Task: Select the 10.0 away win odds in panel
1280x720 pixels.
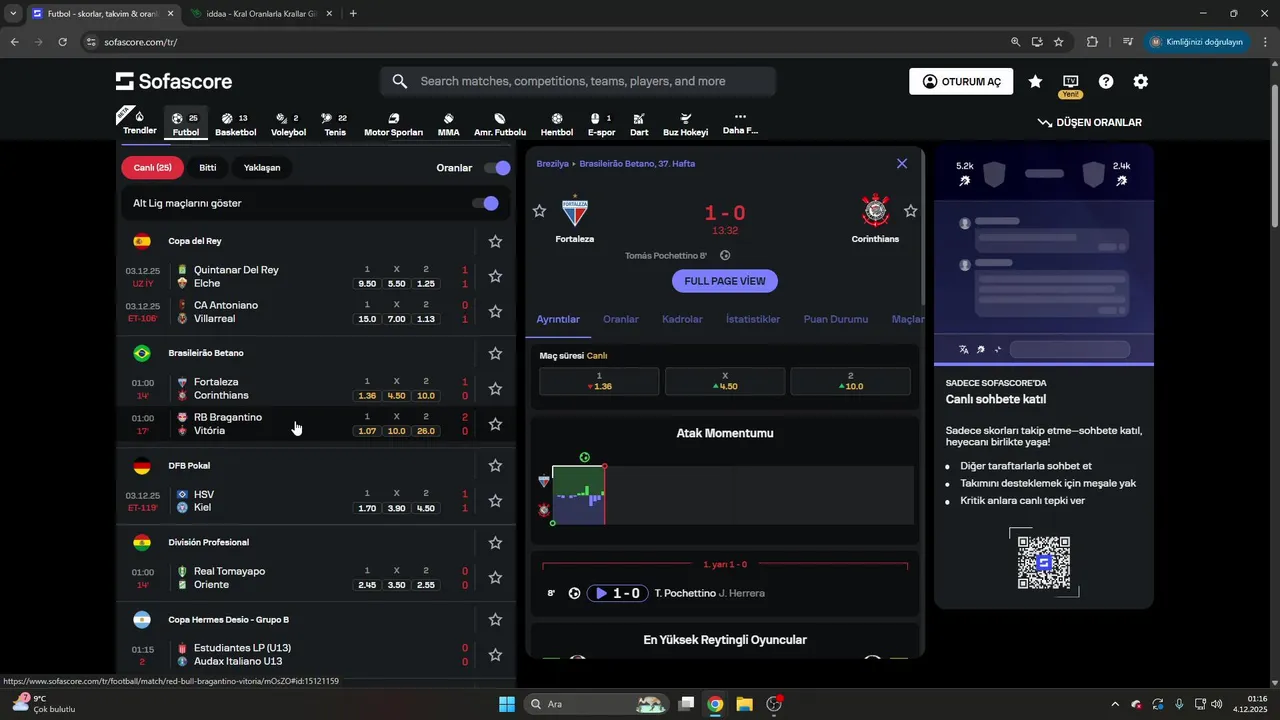Action: [x=850, y=381]
